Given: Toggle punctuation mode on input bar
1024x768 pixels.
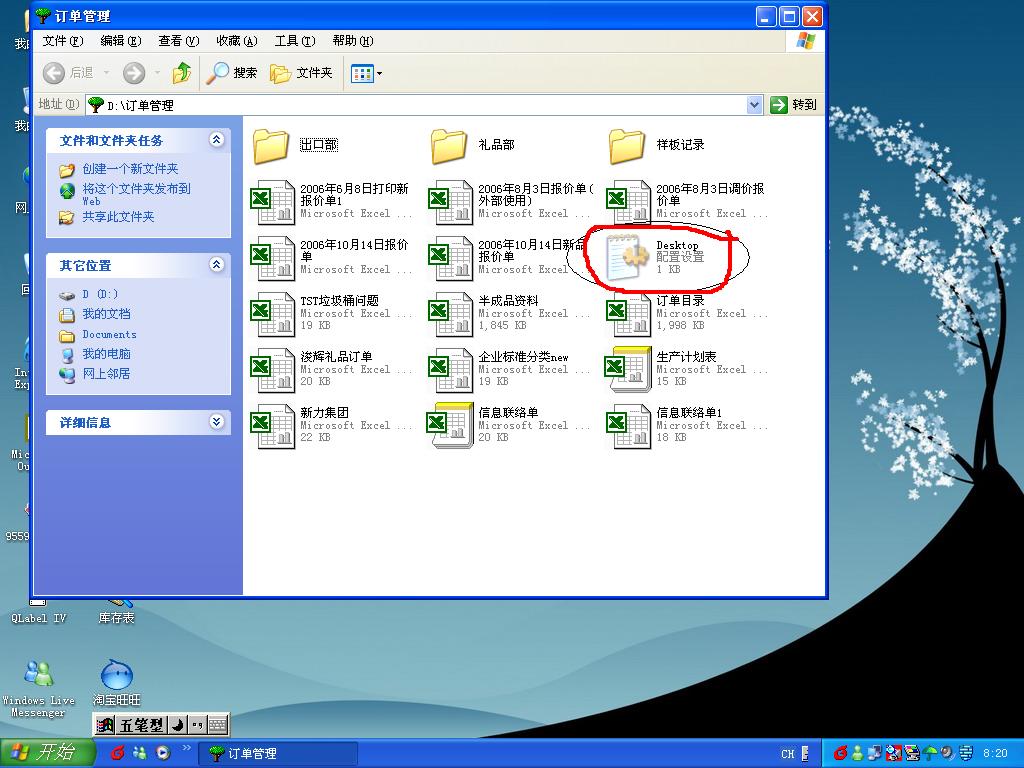Looking at the screenshot, I should 197,725.
